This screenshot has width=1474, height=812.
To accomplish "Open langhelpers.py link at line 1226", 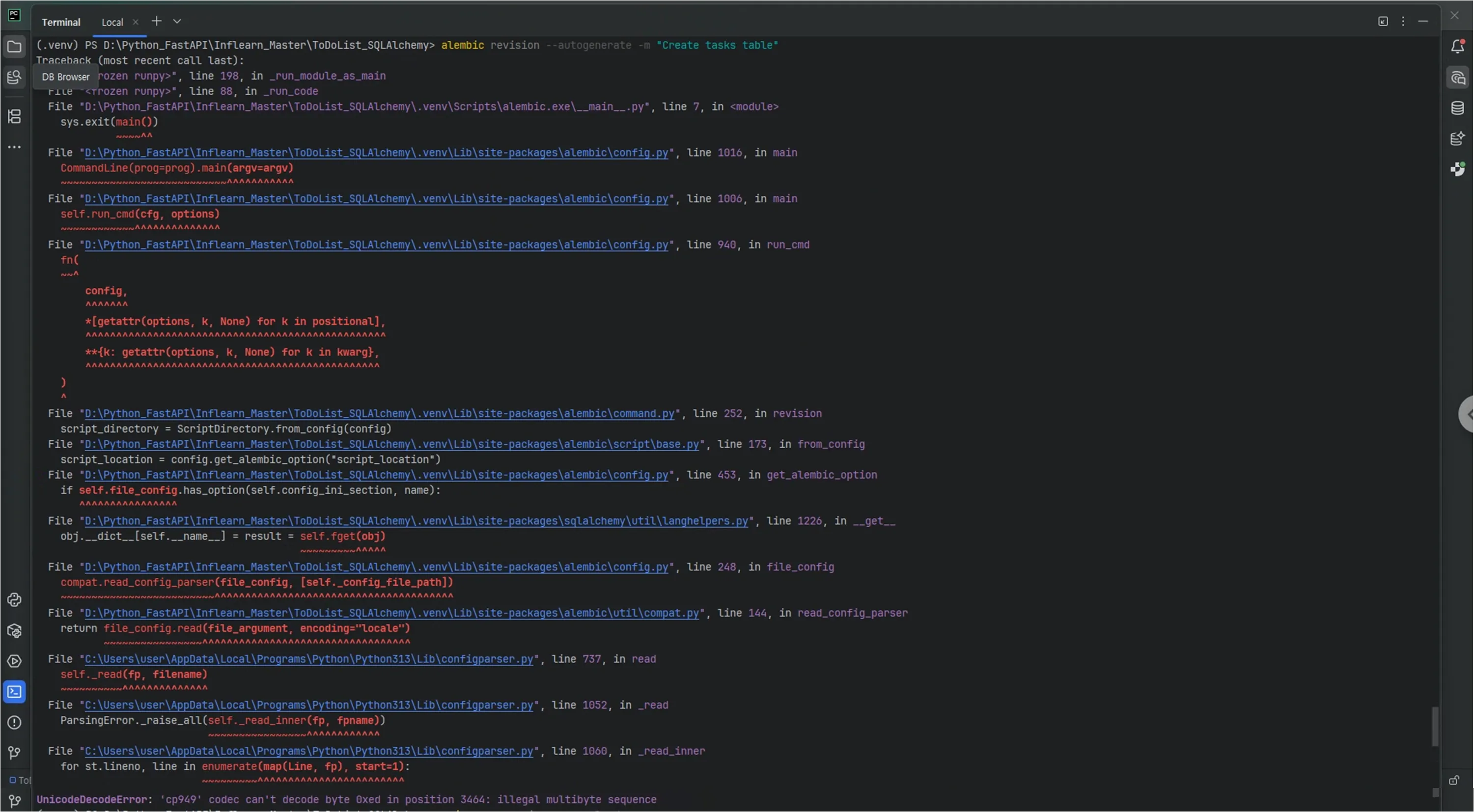I will pyautogui.click(x=417, y=521).
